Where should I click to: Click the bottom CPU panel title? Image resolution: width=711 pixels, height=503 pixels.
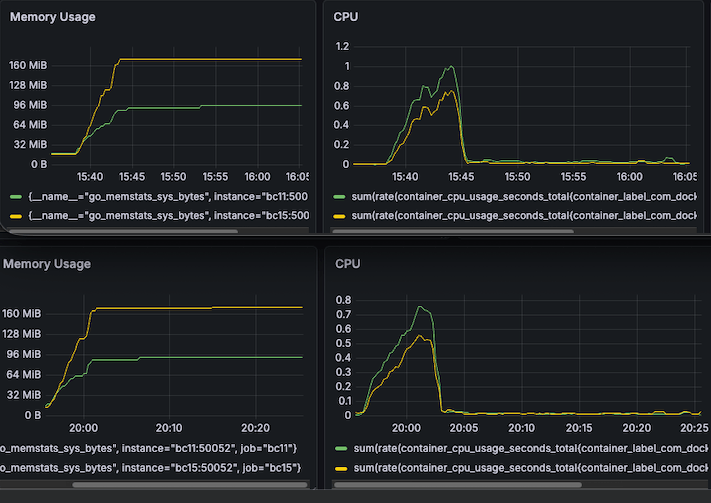point(347,264)
